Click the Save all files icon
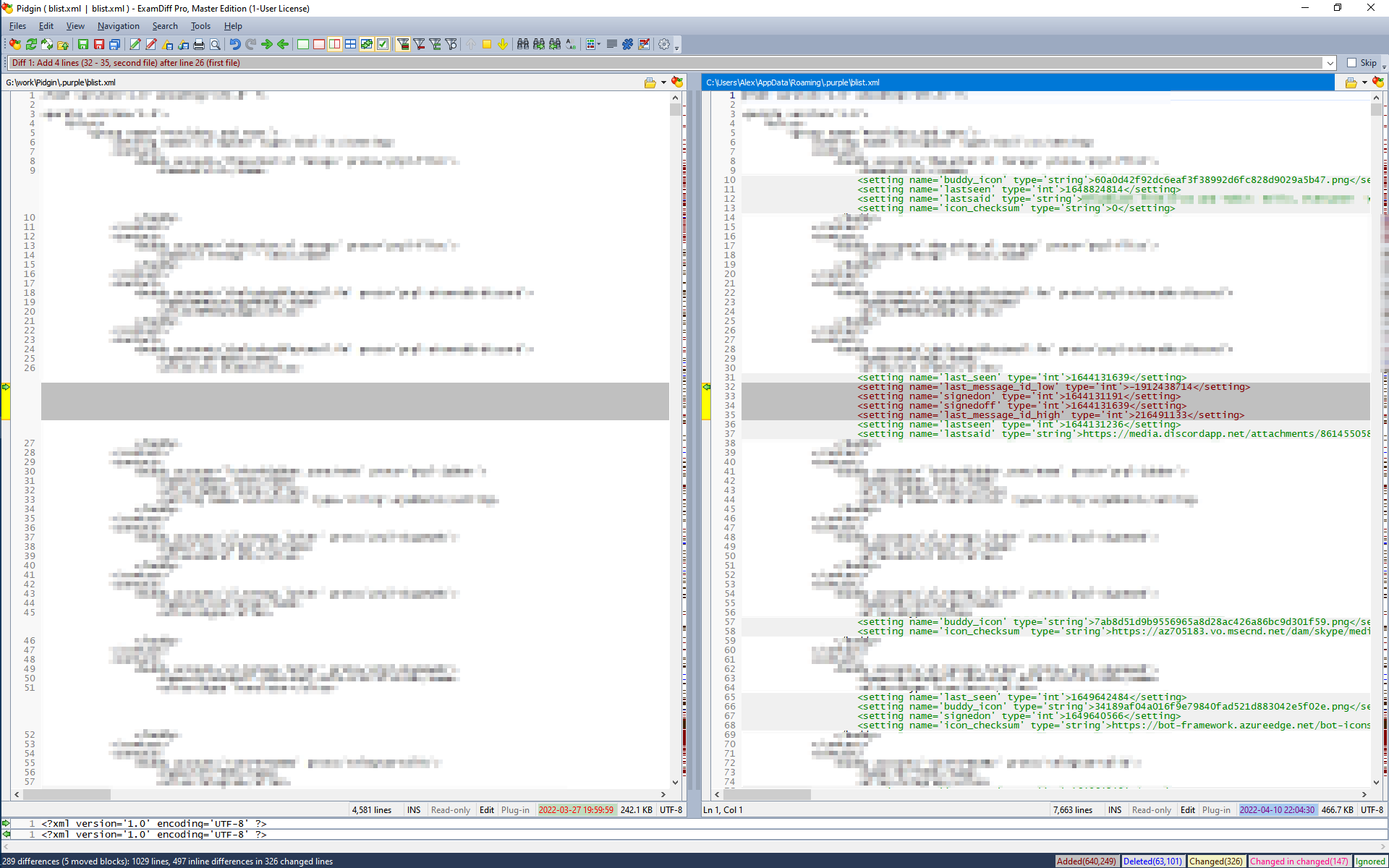Screen dimensions: 1389x868 click(115, 44)
